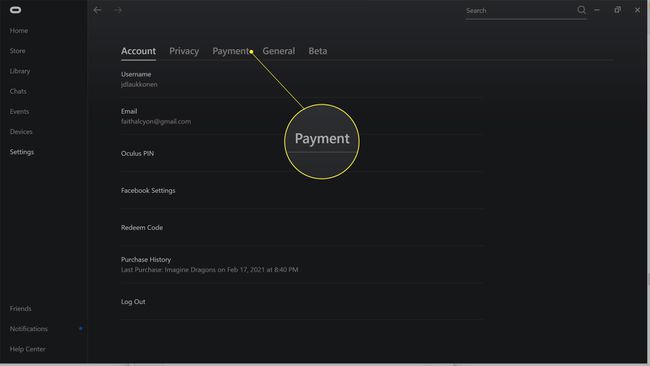This screenshot has height=366, width=650.
Task: Click the Oculus logo icon
Action: point(15,10)
